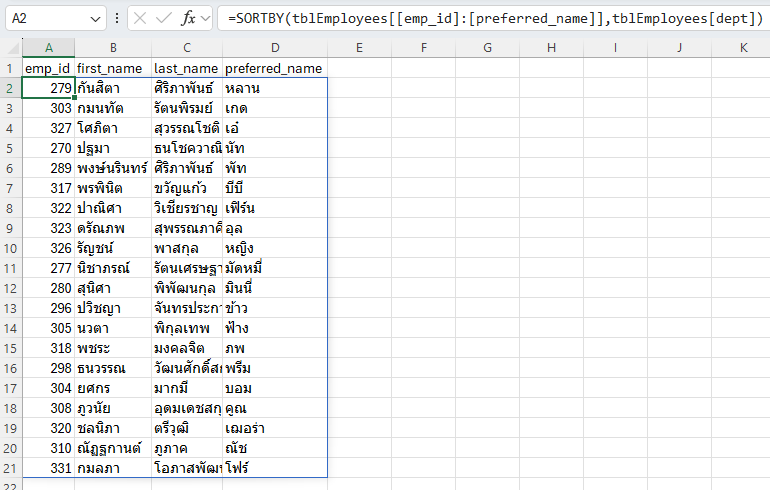Click preferred name cell บอม

[x=275, y=388]
